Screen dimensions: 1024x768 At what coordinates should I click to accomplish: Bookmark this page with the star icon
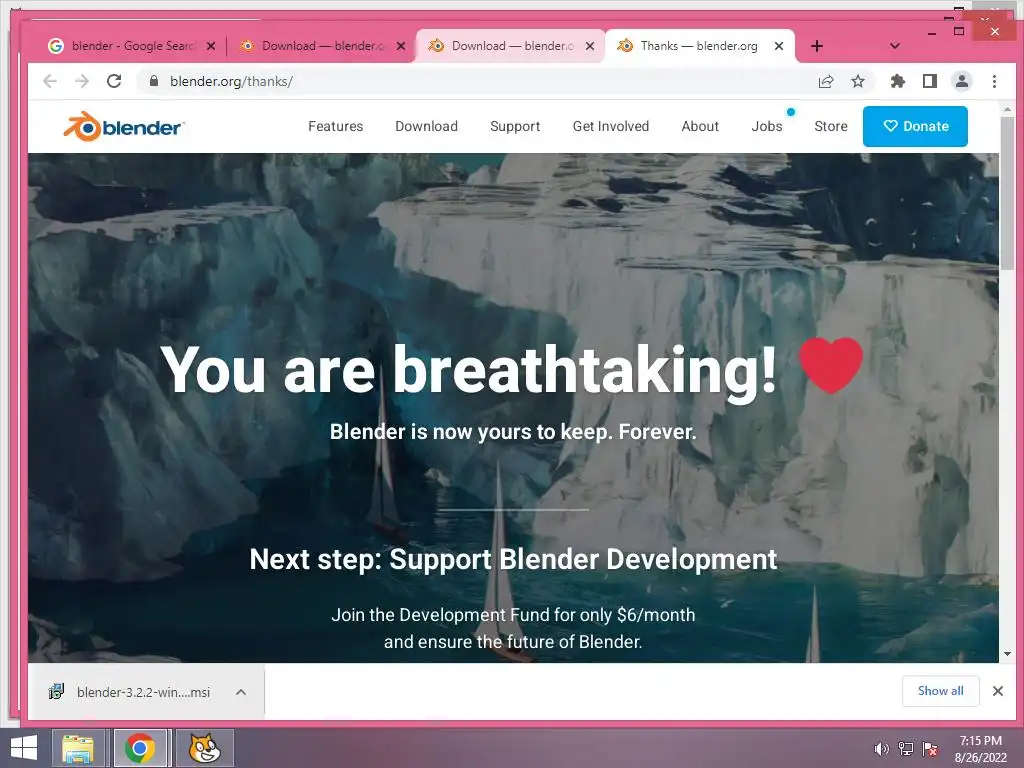tap(858, 81)
